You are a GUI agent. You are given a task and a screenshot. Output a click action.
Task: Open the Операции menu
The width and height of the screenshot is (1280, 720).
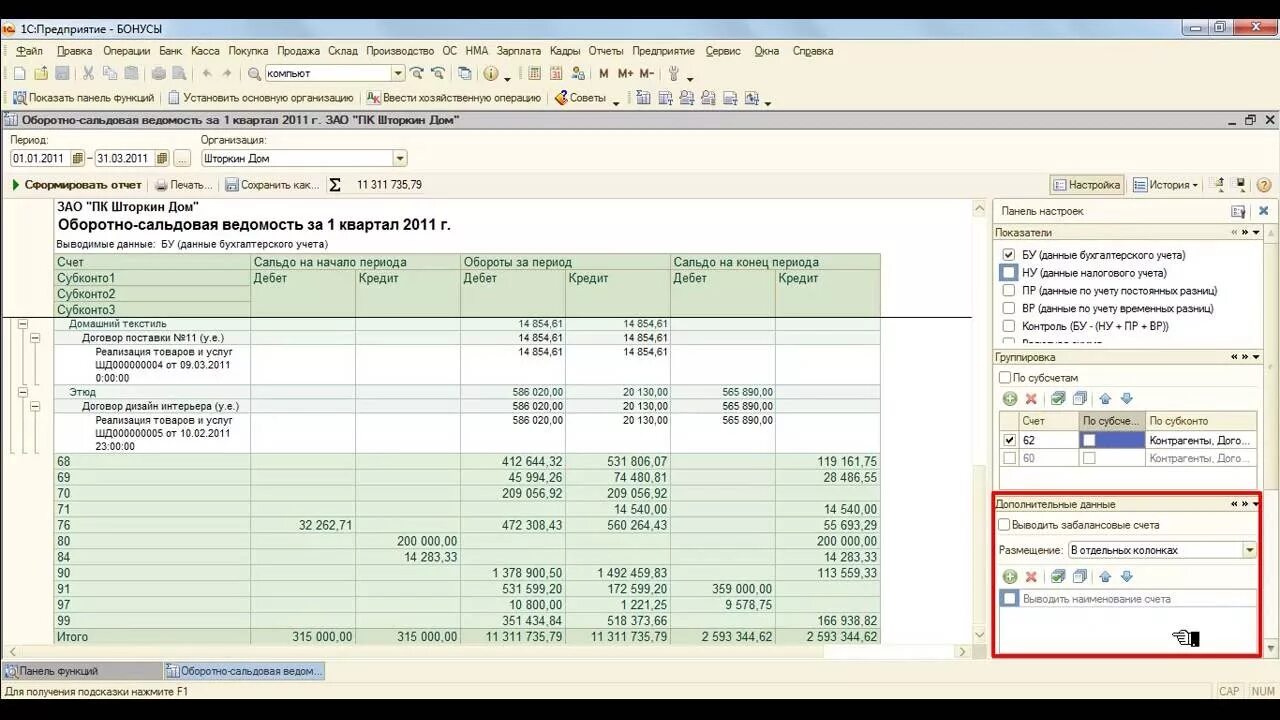[126, 51]
